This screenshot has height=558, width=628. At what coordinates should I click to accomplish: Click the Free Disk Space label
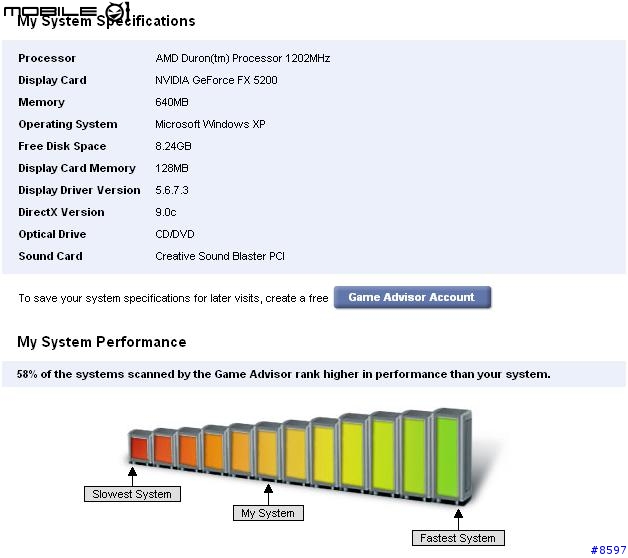coord(62,146)
